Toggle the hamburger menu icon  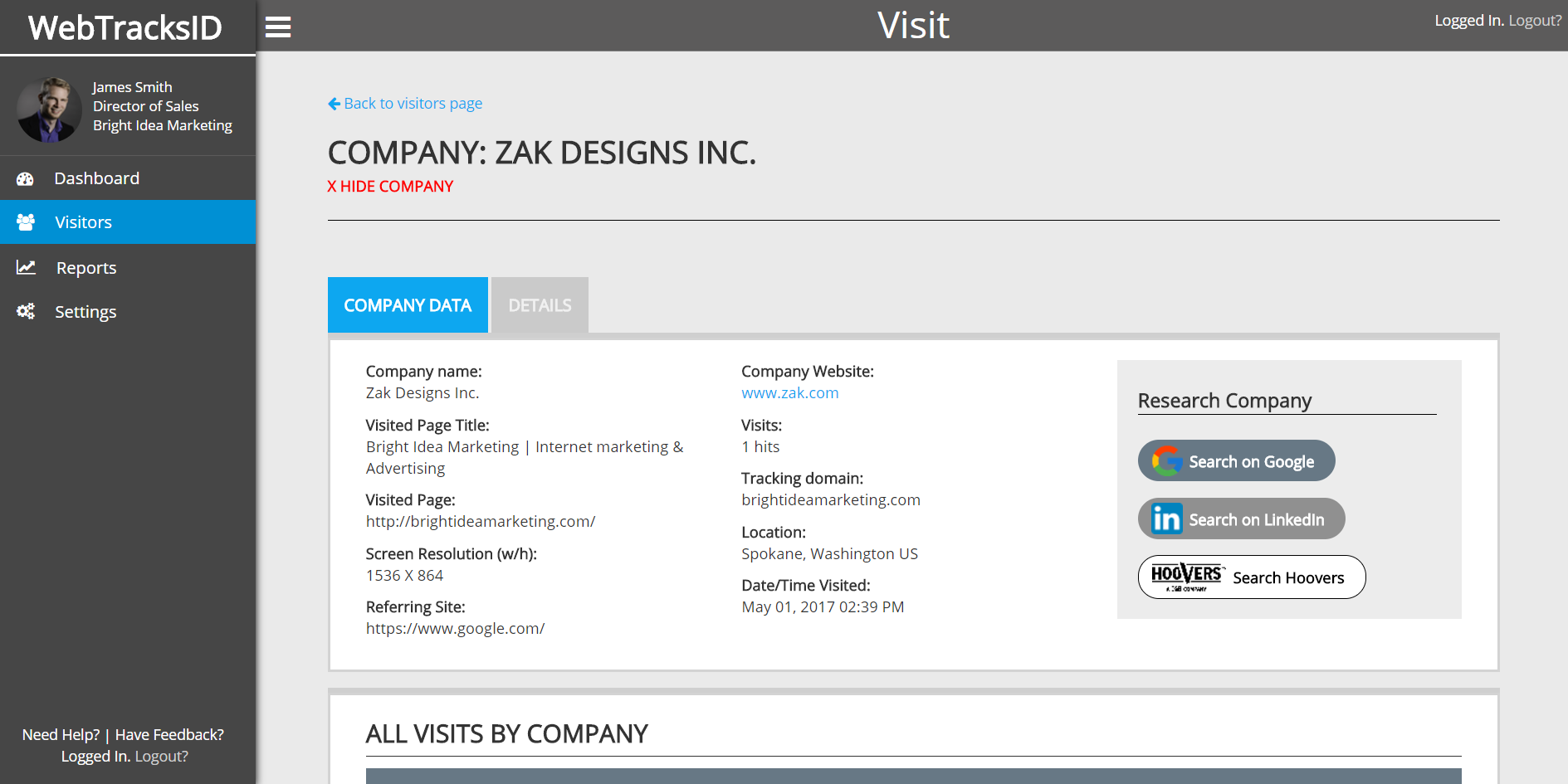(x=278, y=27)
